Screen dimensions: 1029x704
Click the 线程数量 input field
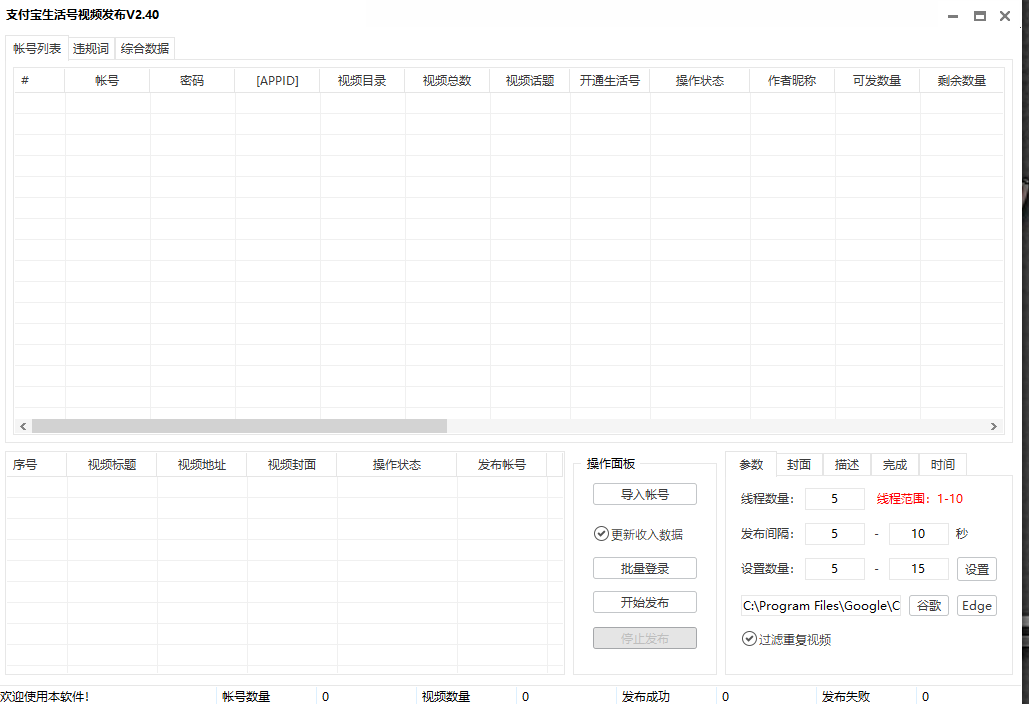(x=834, y=498)
